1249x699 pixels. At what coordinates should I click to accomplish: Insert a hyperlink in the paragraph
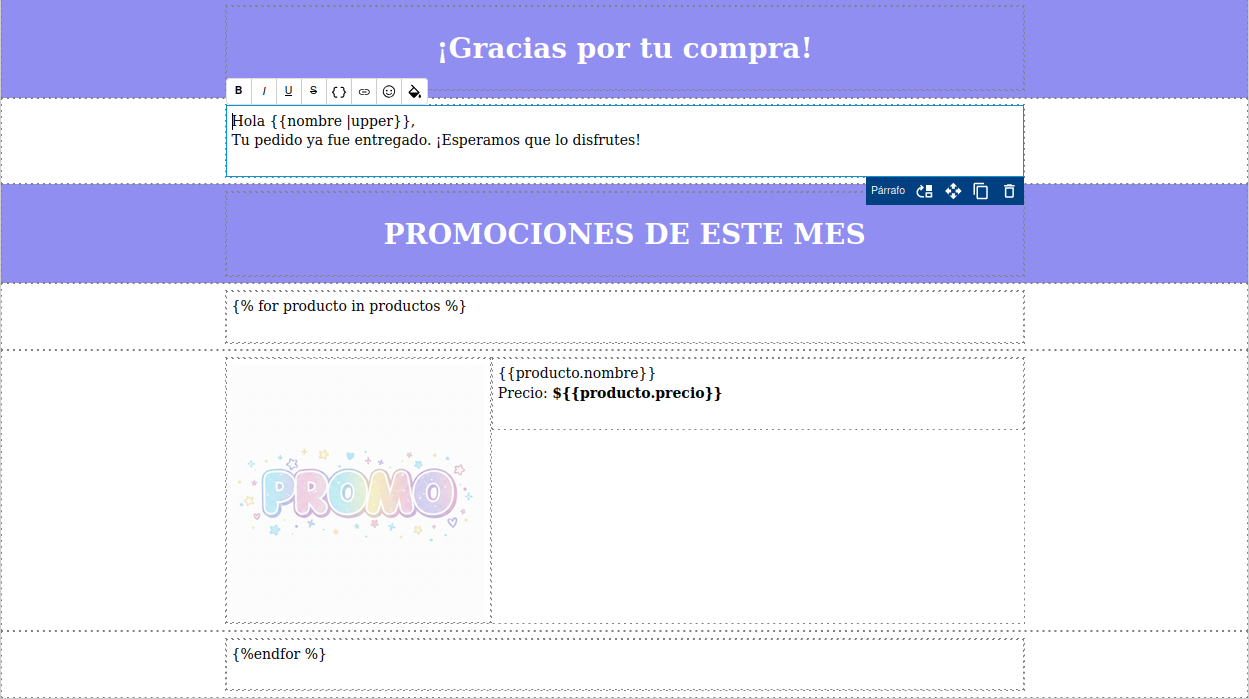point(363,91)
